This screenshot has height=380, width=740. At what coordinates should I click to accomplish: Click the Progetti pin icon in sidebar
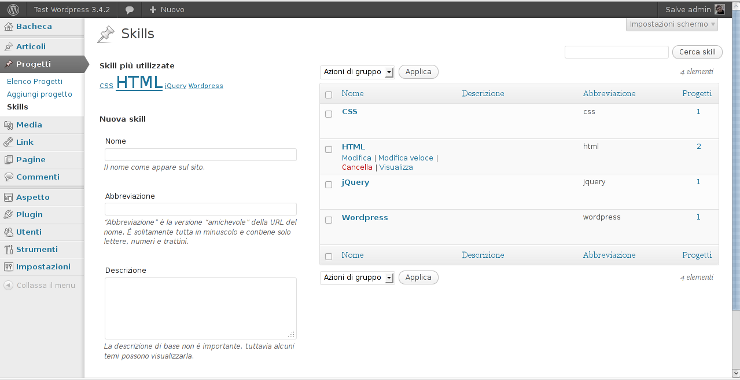click(8, 64)
